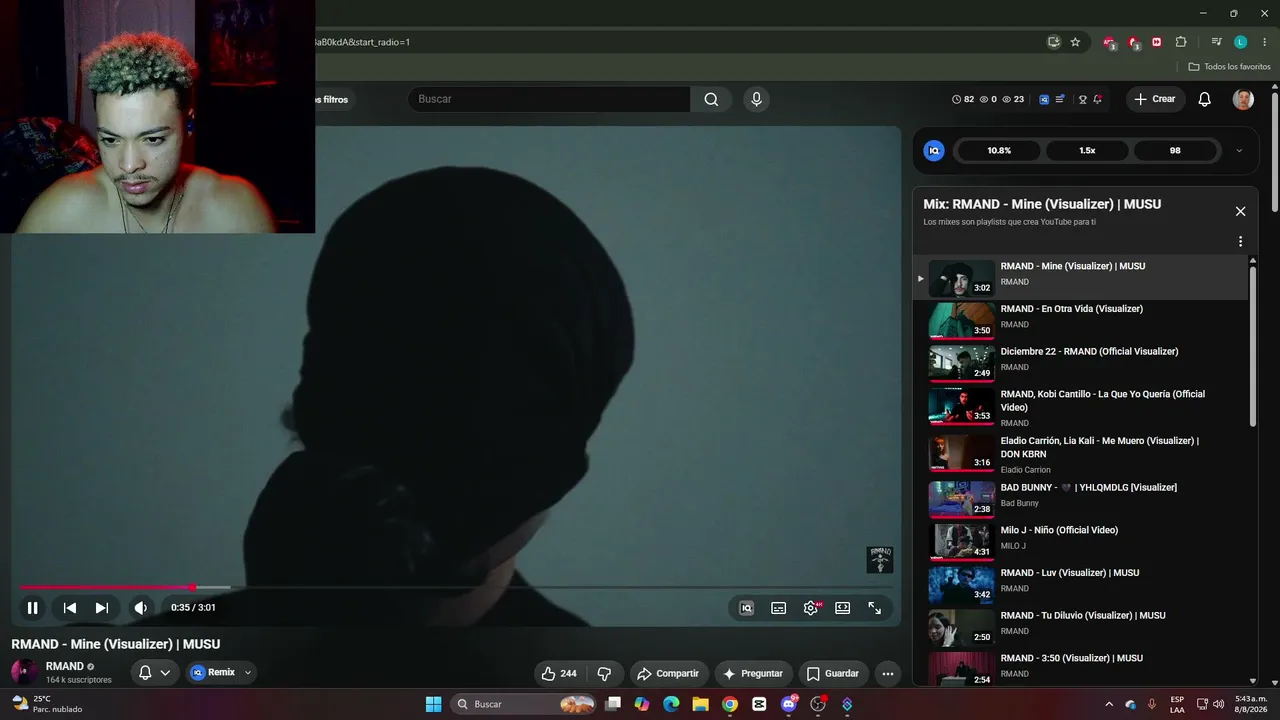
Task: Install app icon in address bar
Action: click(1053, 42)
